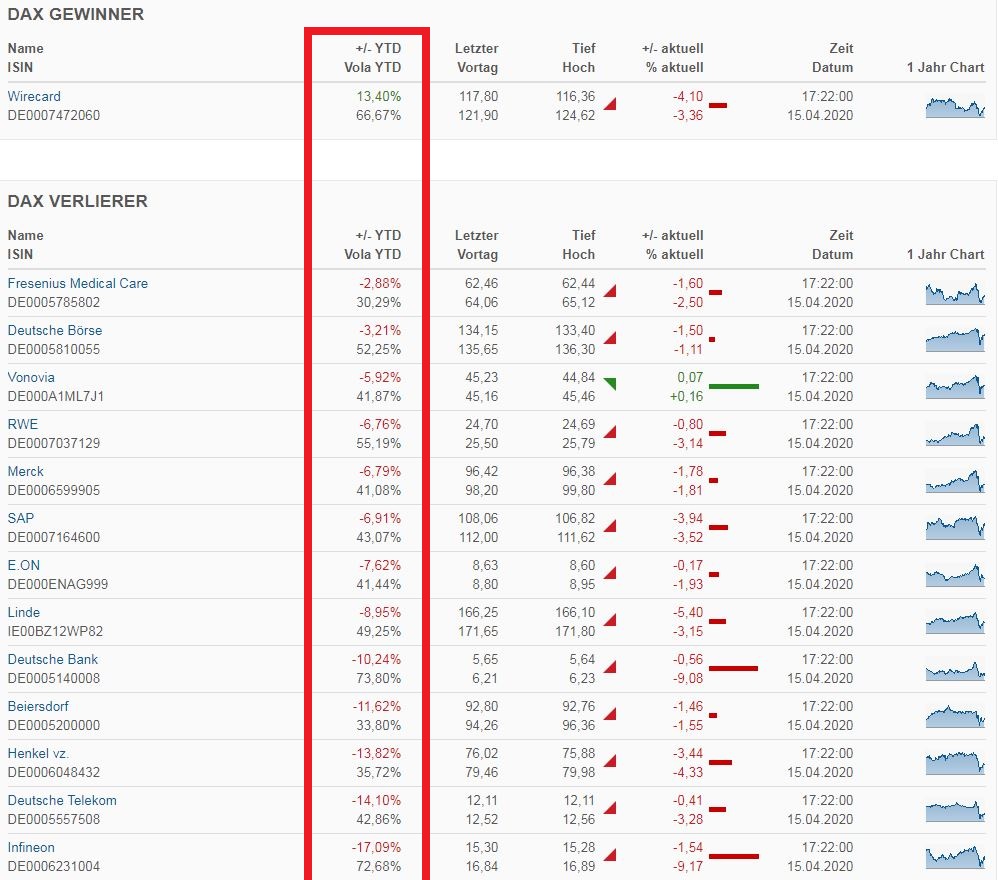This screenshot has width=998, height=880.
Task: Click '+/- YTD' header in DAX Verlierer table
Action: coord(379,235)
